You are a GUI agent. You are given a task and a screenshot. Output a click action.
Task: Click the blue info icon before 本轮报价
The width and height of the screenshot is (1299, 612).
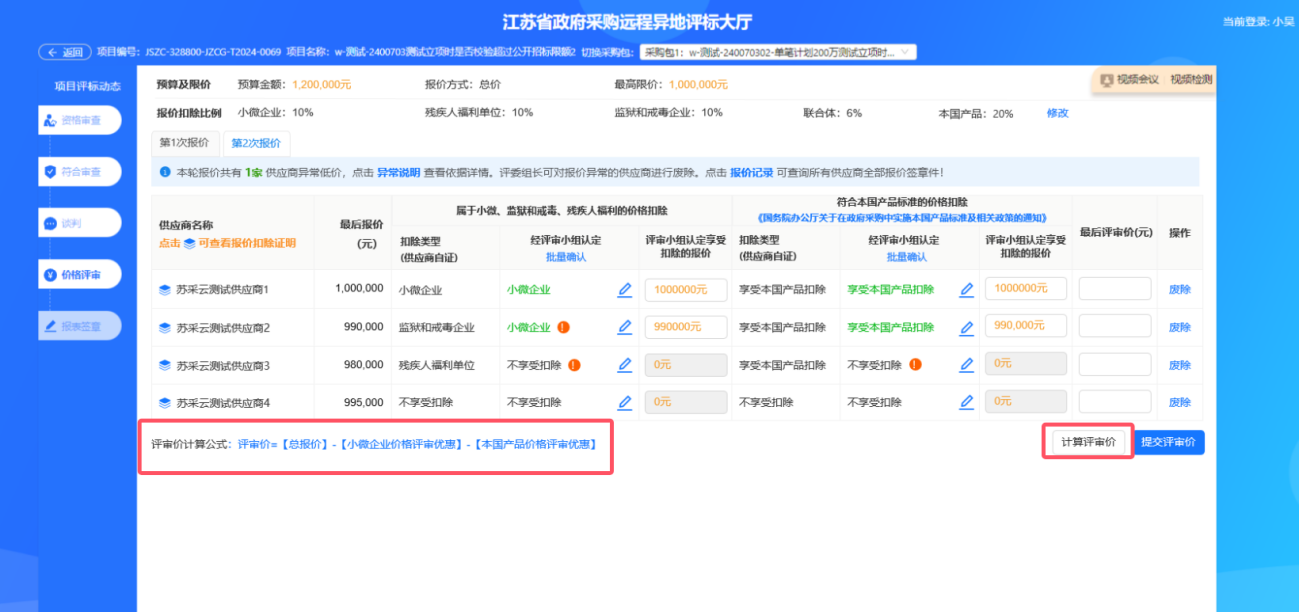coord(165,172)
